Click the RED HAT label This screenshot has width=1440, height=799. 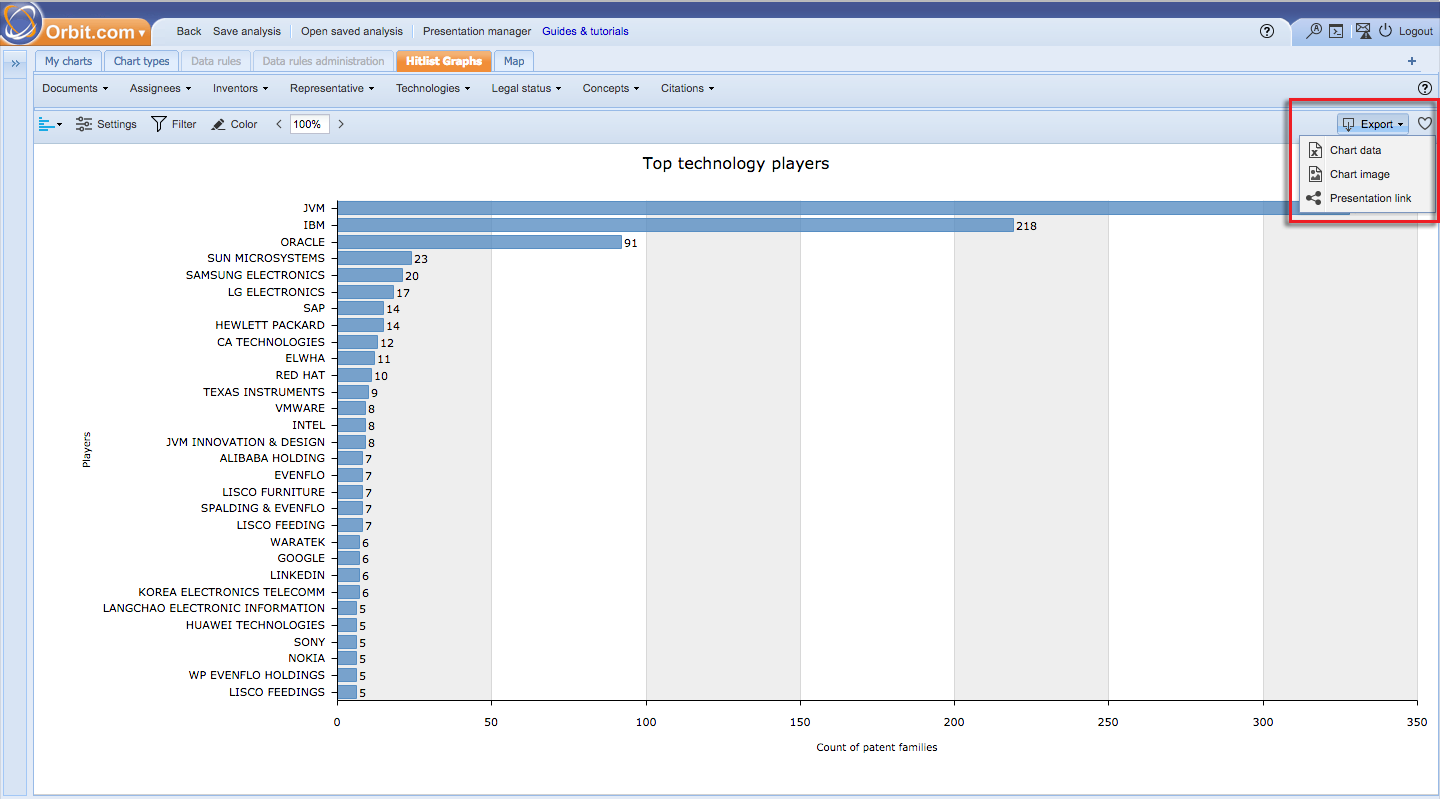[x=300, y=375]
